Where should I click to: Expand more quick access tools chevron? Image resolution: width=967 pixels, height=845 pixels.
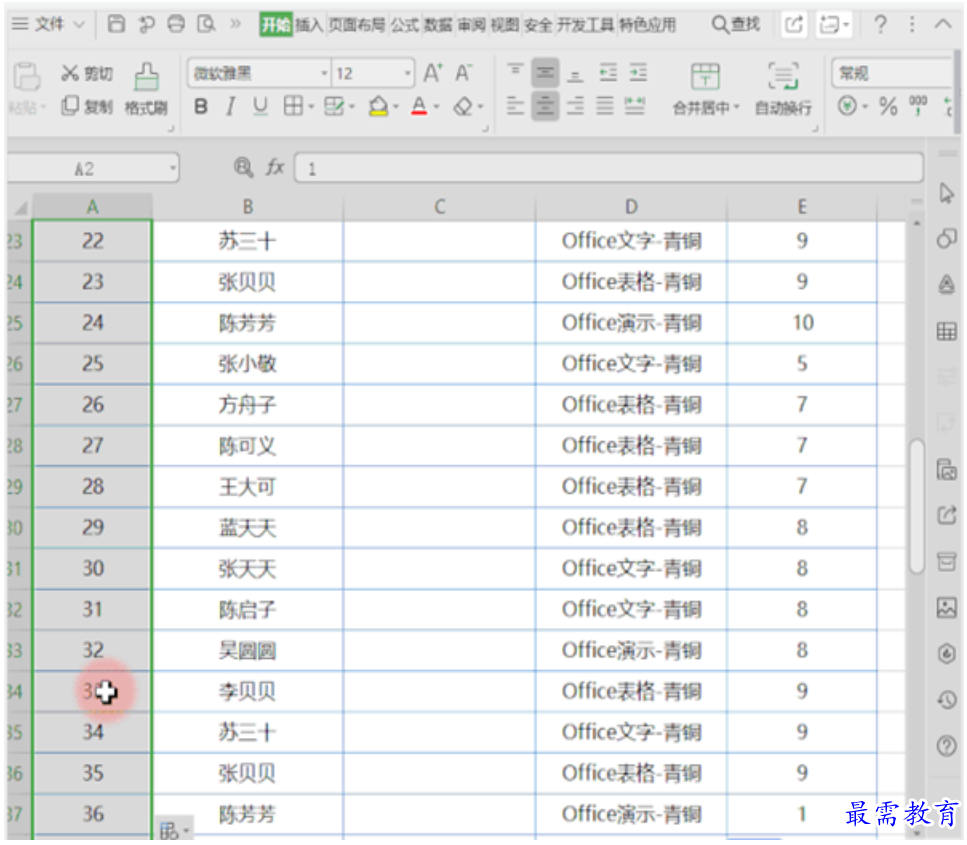pos(236,24)
